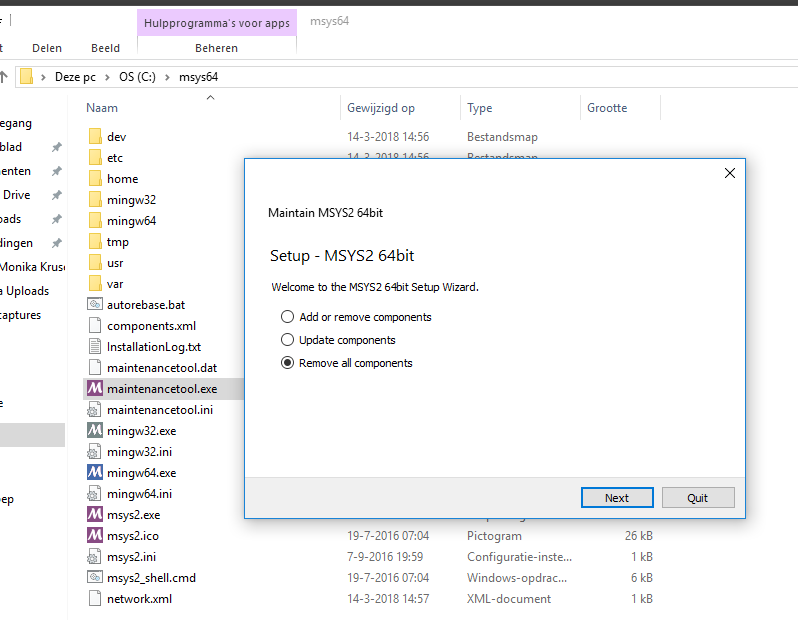Navigate up with the up arrow
The image size is (798, 620).
coord(4,77)
